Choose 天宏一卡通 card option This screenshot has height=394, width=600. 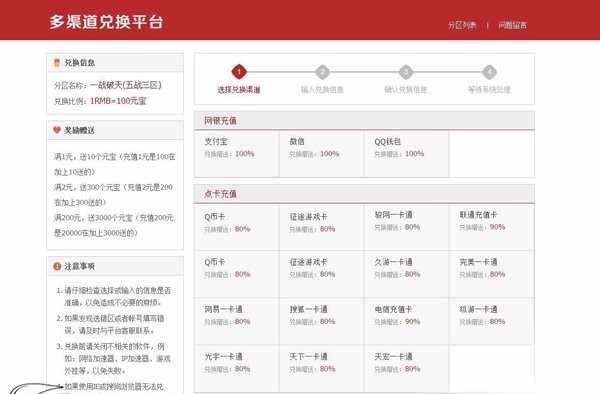pyautogui.click(x=407, y=368)
